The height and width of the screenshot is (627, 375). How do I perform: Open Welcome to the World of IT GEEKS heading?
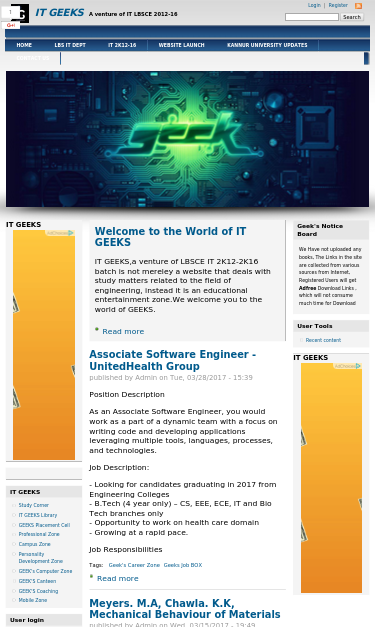[x=170, y=237]
